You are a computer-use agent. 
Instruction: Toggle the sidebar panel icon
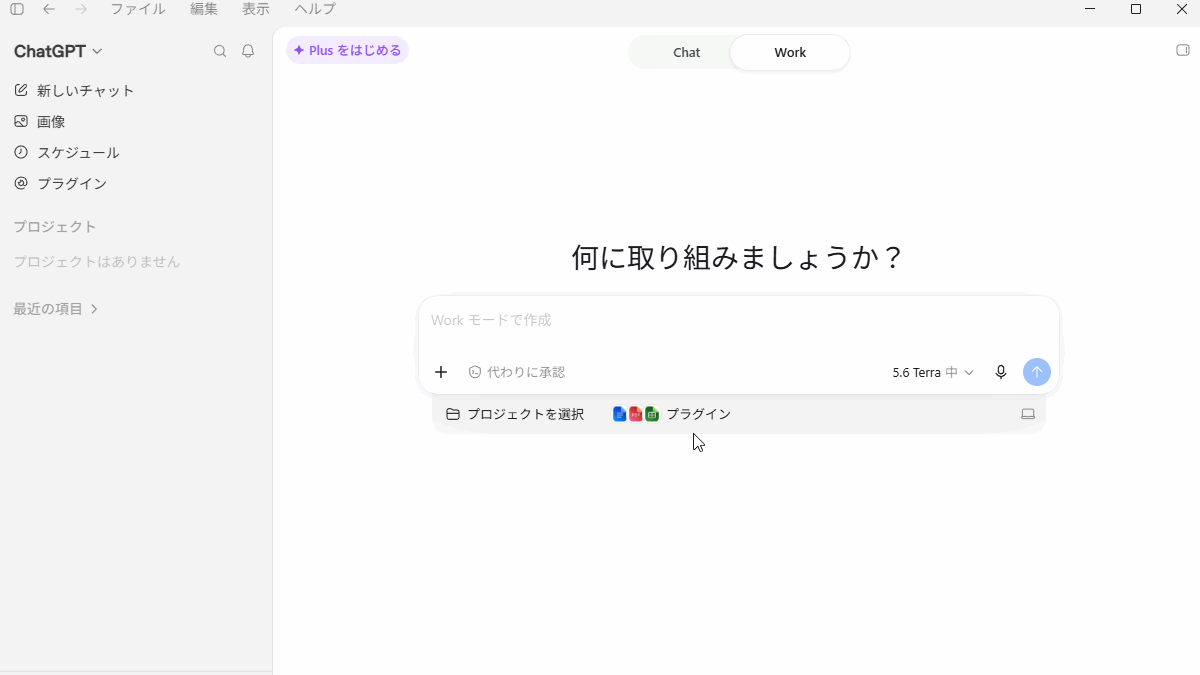[x=17, y=9]
